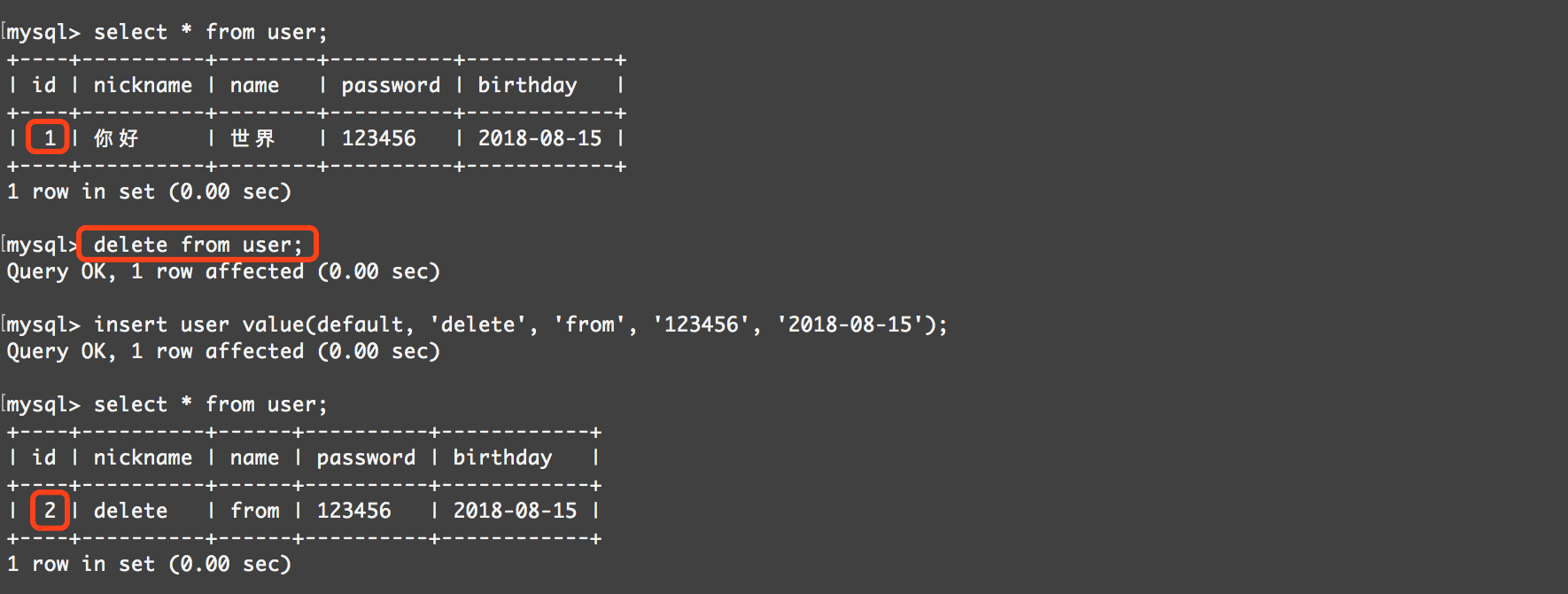Click "Query OK" message below insert command
Screen dimensions: 1568x594
(x=60, y=351)
